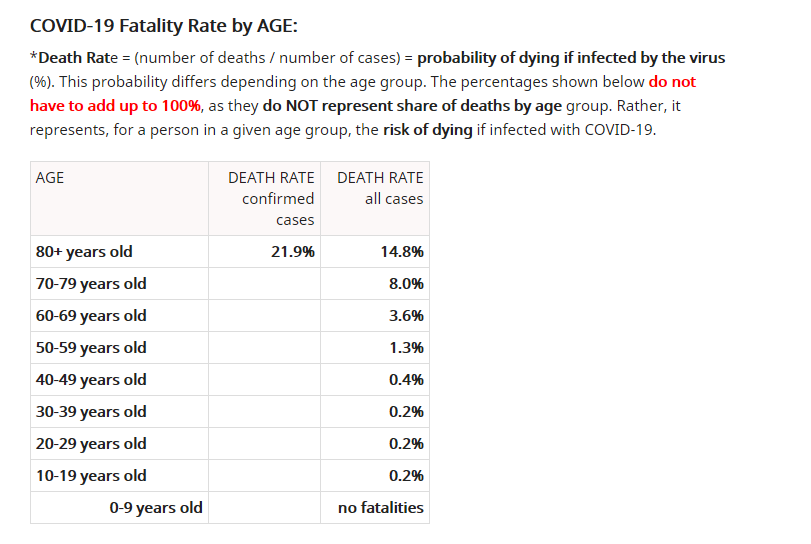The width and height of the screenshot is (811, 544).
Task: Select the "60-69 years old" row label
Action: (x=91, y=316)
